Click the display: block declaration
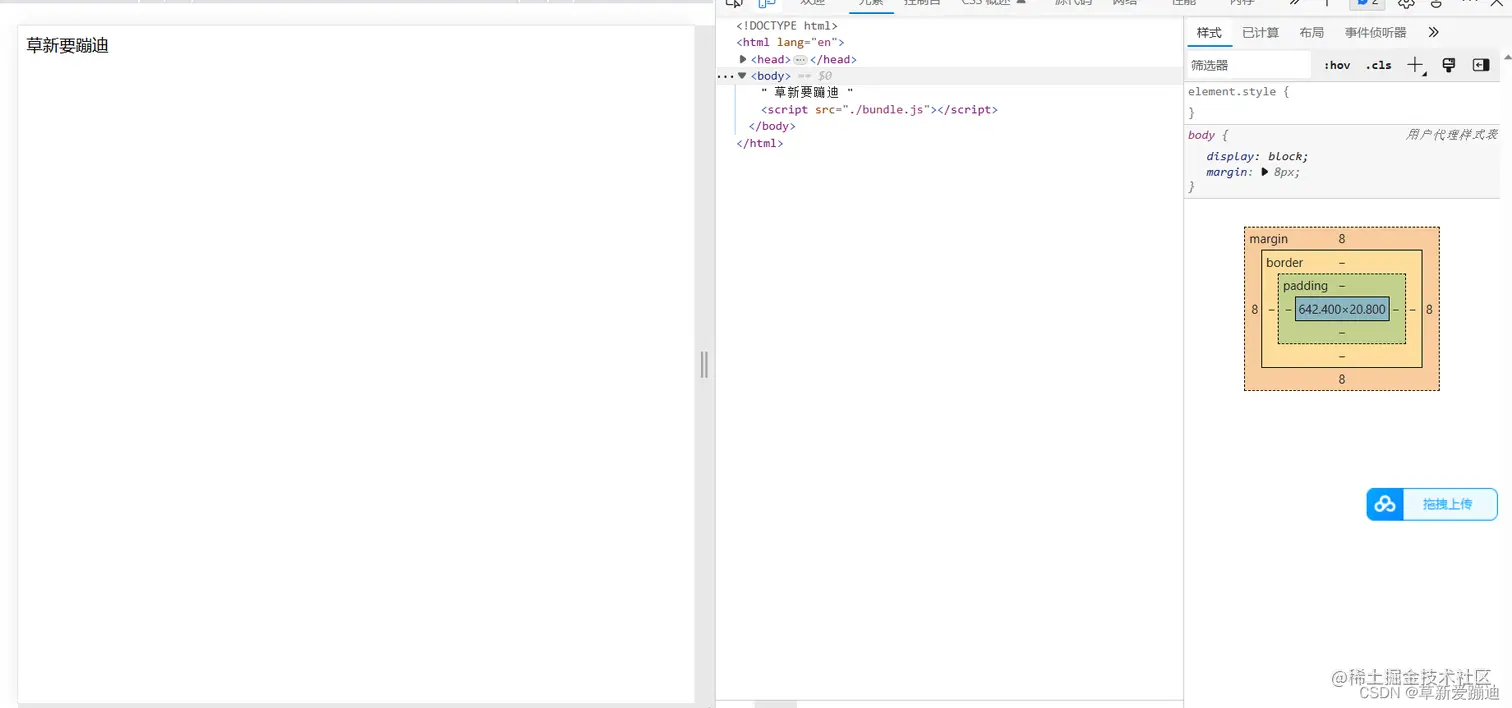 click(x=1257, y=156)
